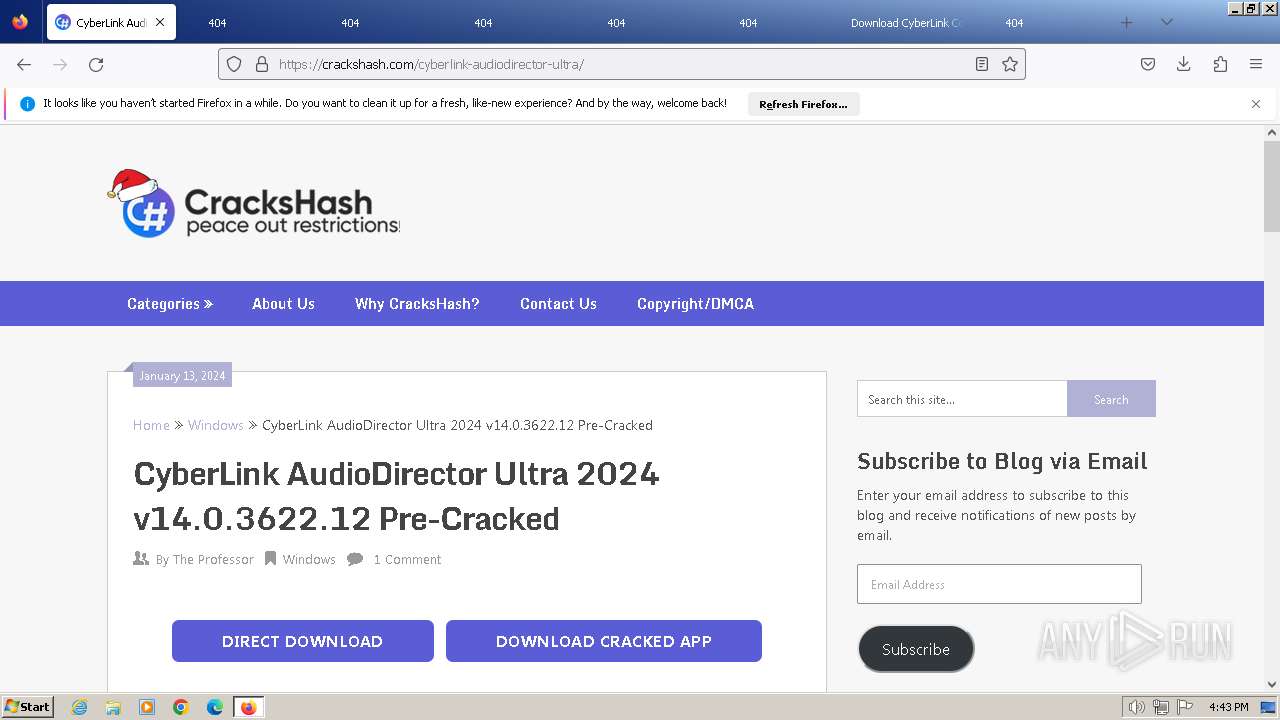
Task: Switch to the Download CyberLink tab
Action: click(x=906, y=23)
